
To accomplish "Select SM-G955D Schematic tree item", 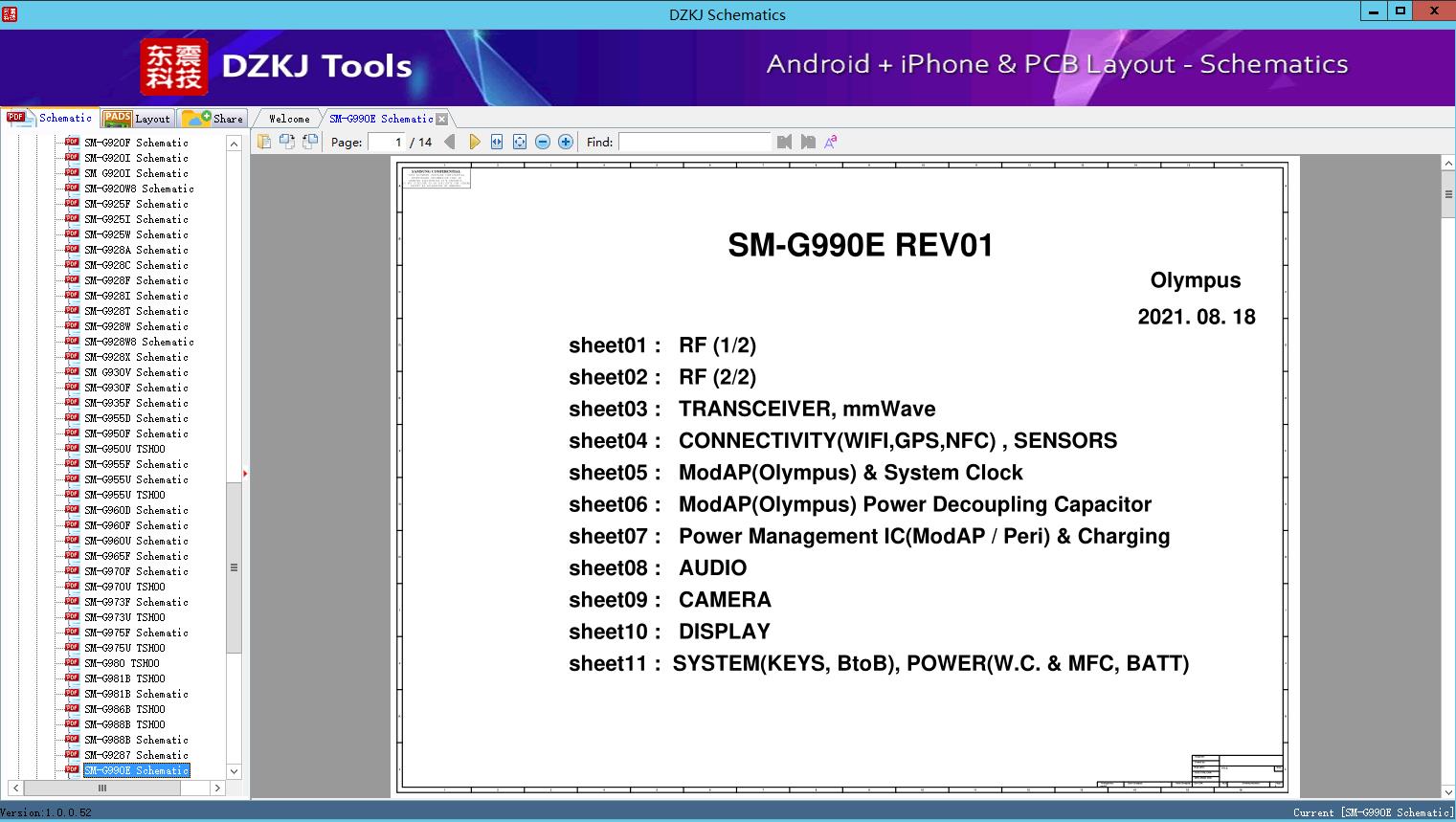I will coord(136,418).
